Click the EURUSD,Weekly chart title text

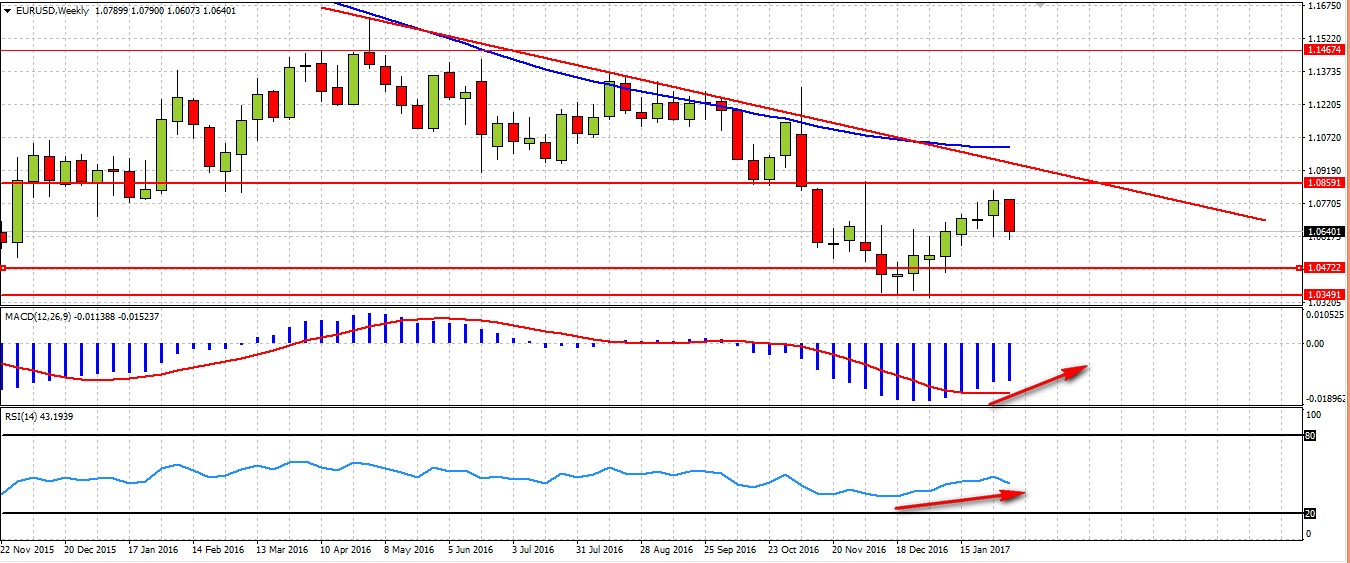click(x=50, y=10)
